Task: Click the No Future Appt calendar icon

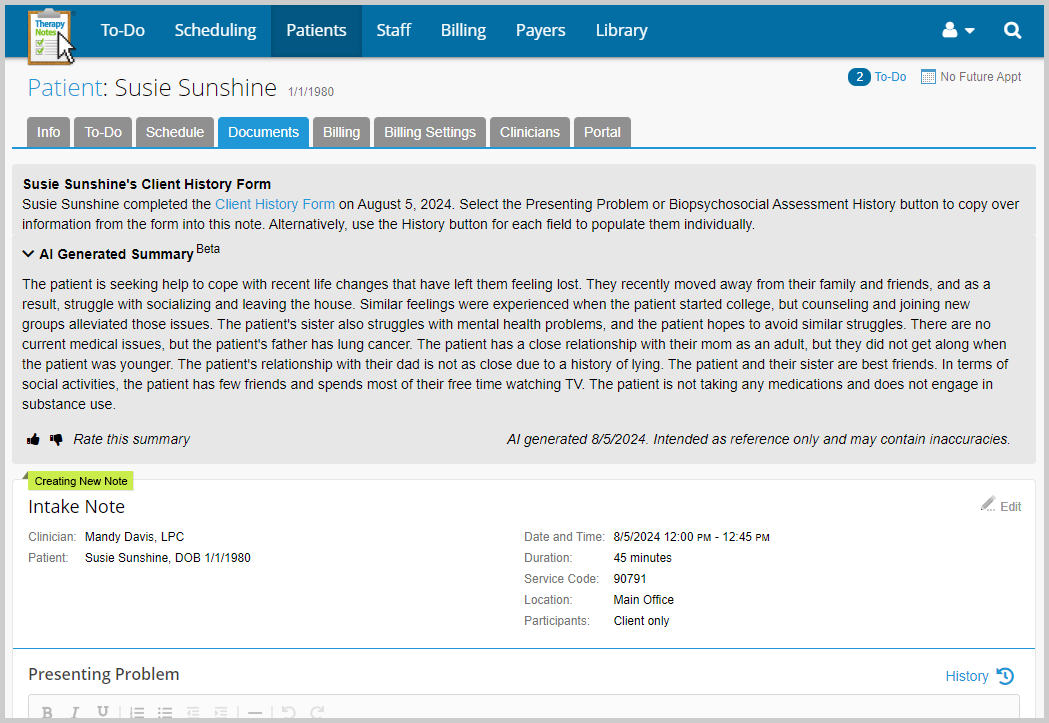Action: click(927, 76)
